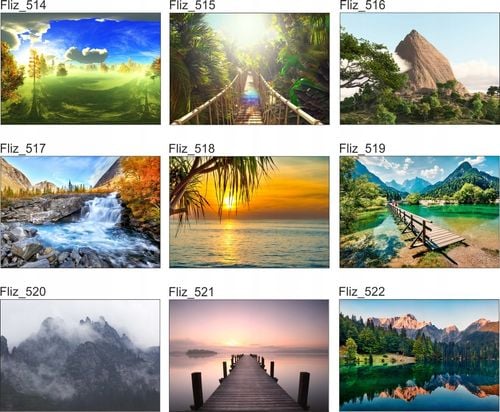Choose the Fliz_516 rocky peak picture
Image resolution: width=500 pixels, height=412 pixels.
pos(420,69)
